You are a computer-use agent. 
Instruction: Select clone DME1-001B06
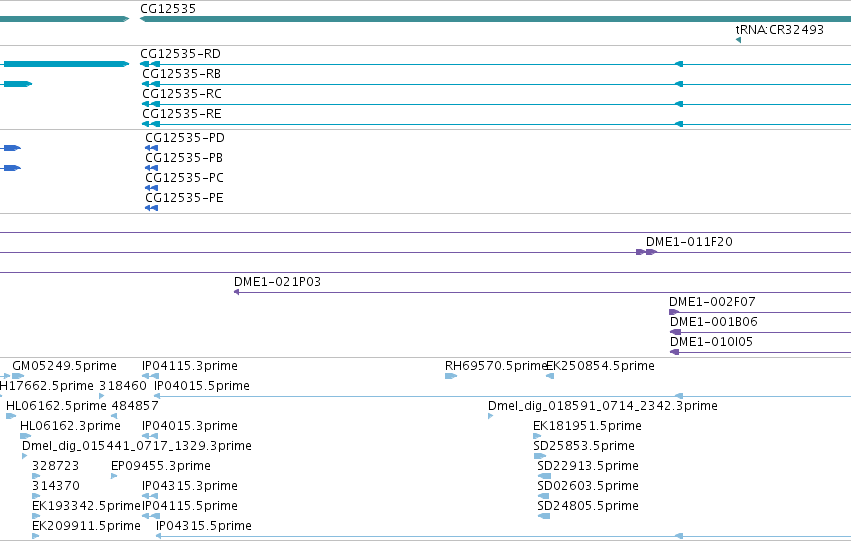(x=714, y=322)
